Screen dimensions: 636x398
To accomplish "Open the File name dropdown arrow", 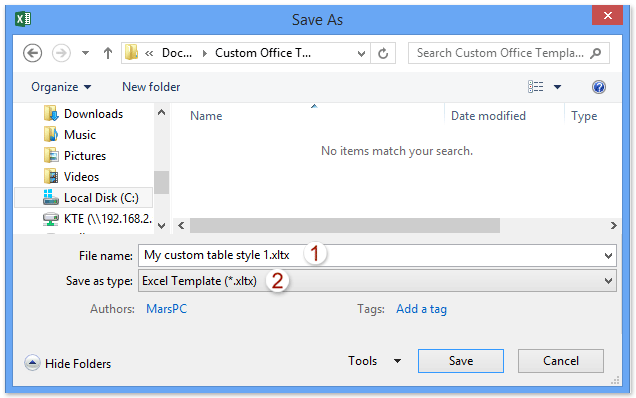I will click(x=608, y=256).
